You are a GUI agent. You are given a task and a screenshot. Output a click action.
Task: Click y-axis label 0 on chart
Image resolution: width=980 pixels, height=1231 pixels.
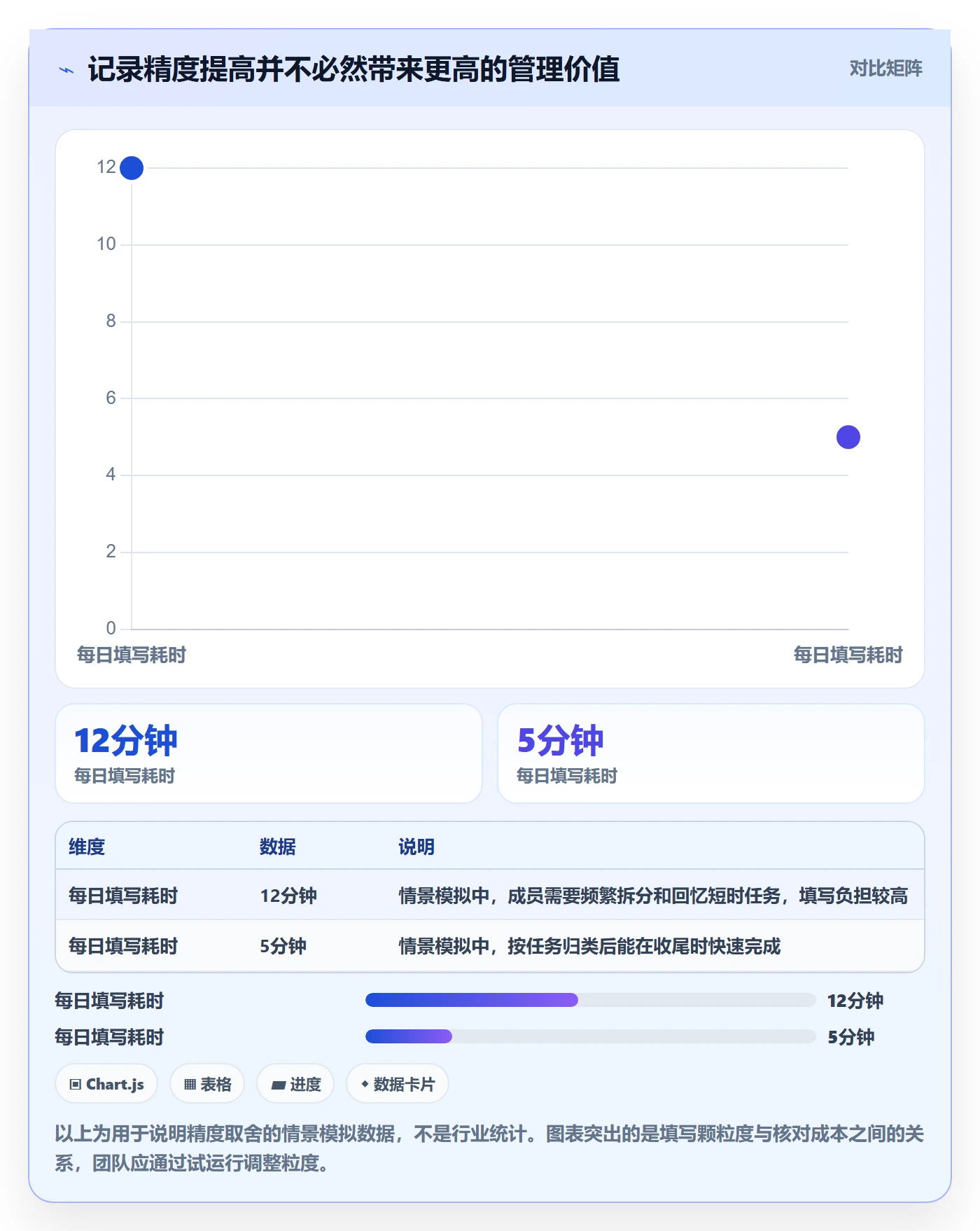tap(111, 628)
